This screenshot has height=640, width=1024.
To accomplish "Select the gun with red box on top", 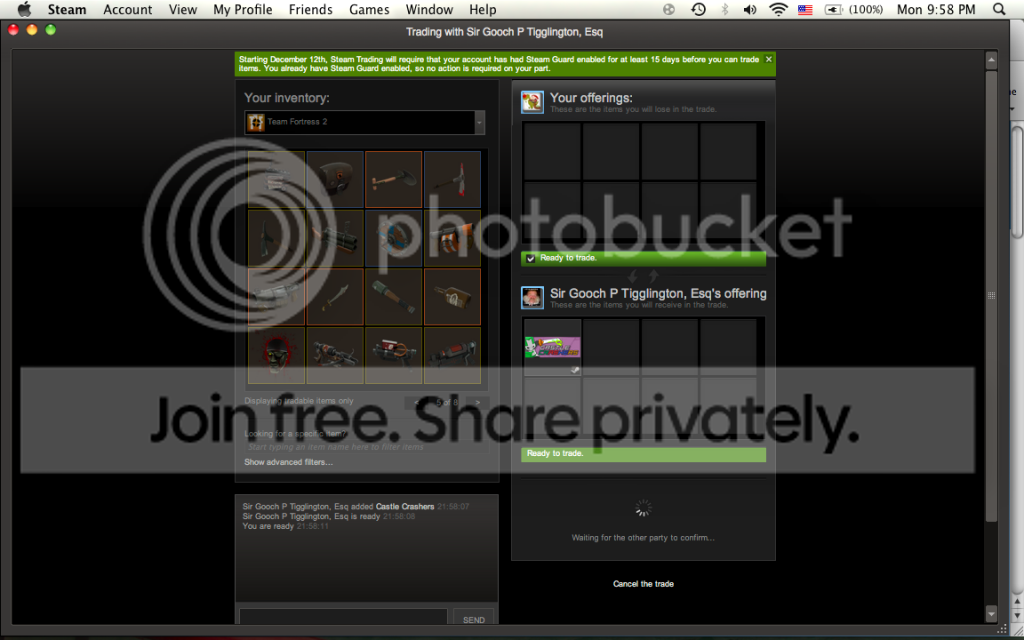I will pyautogui.click(x=393, y=355).
